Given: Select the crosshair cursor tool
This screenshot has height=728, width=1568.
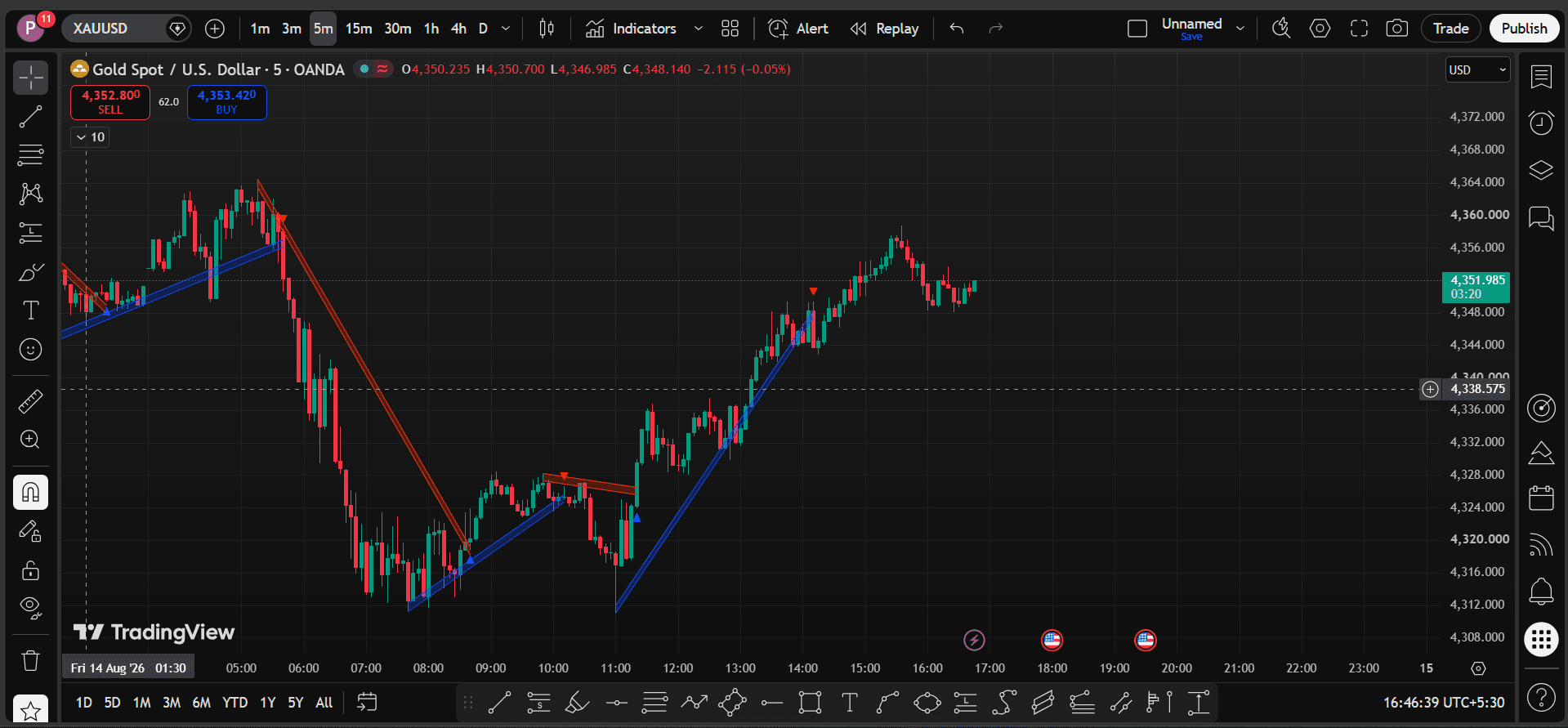Looking at the screenshot, I should [31, 78].
